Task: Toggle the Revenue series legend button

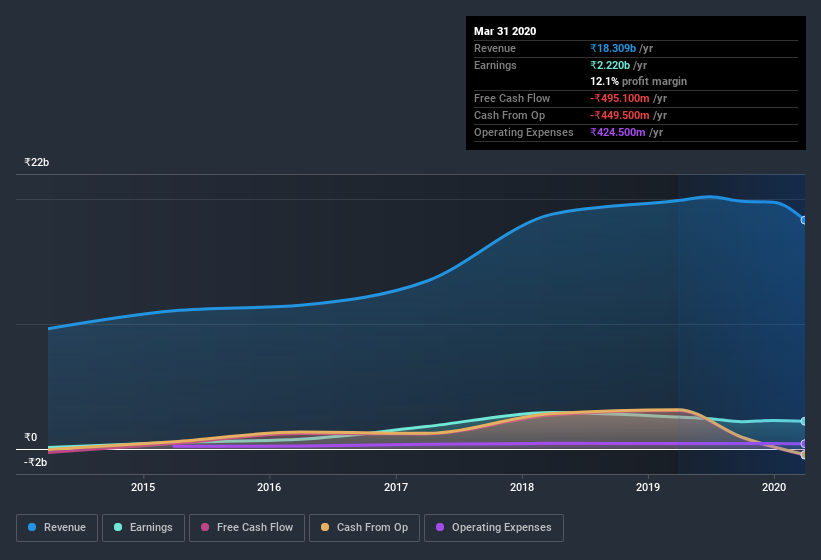Action: click(x=57, y=528)
